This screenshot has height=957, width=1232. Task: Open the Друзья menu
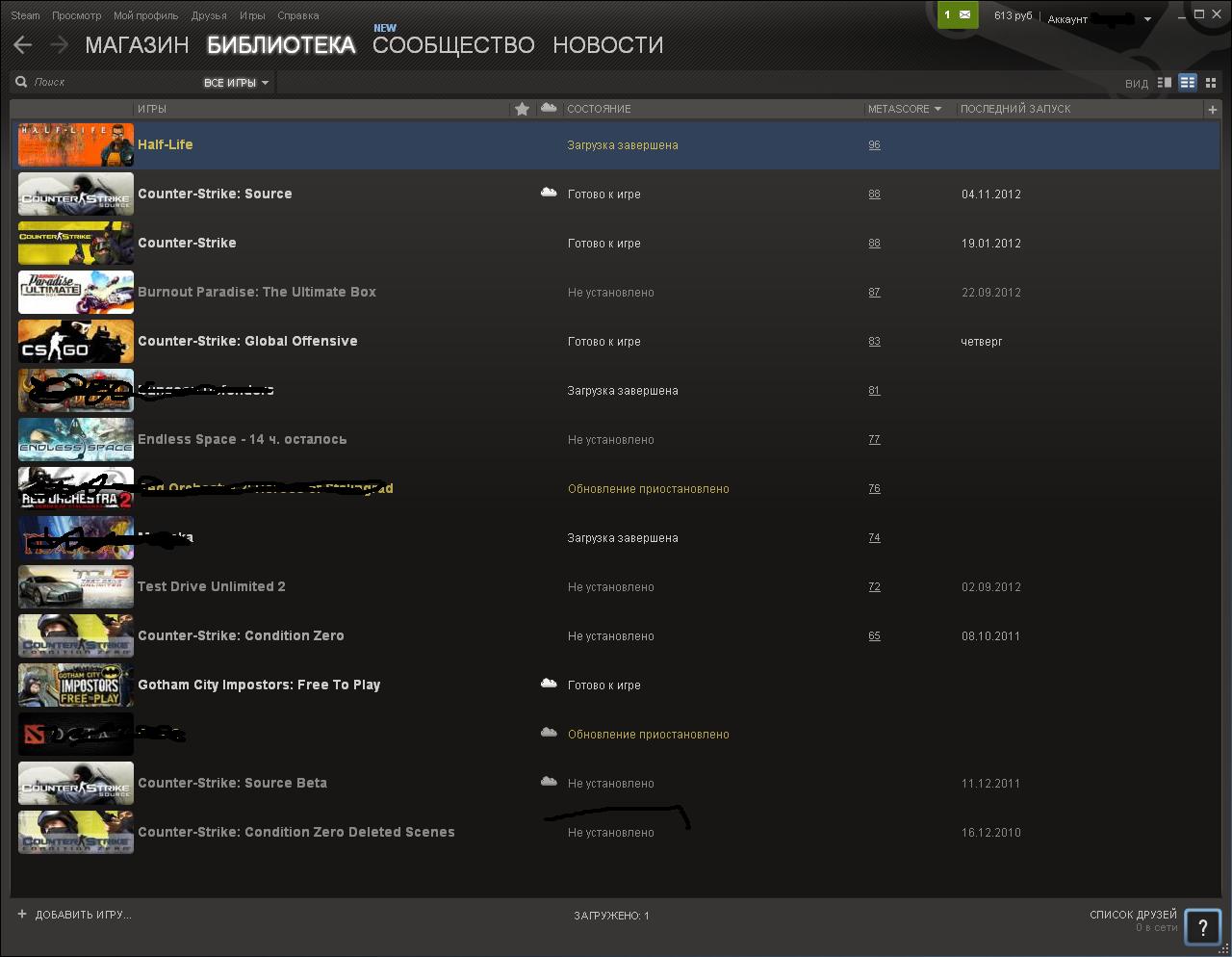pyautogui.click(x=209, y=15)
